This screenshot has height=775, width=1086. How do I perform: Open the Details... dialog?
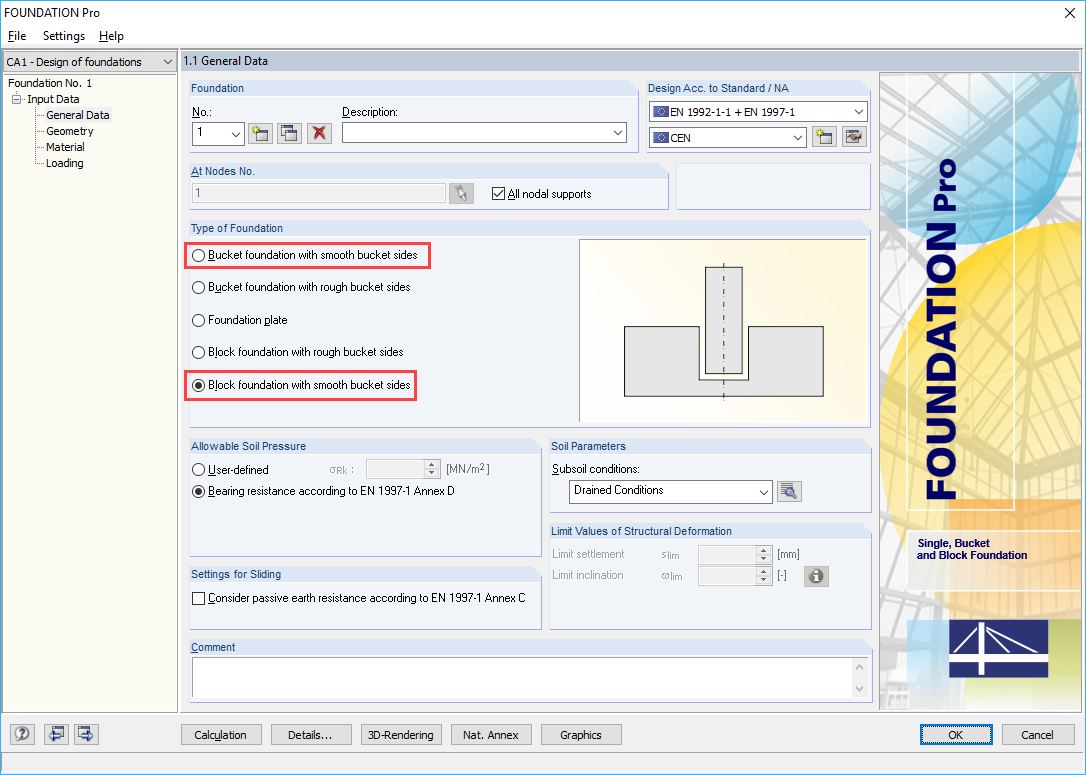[311, 734]
